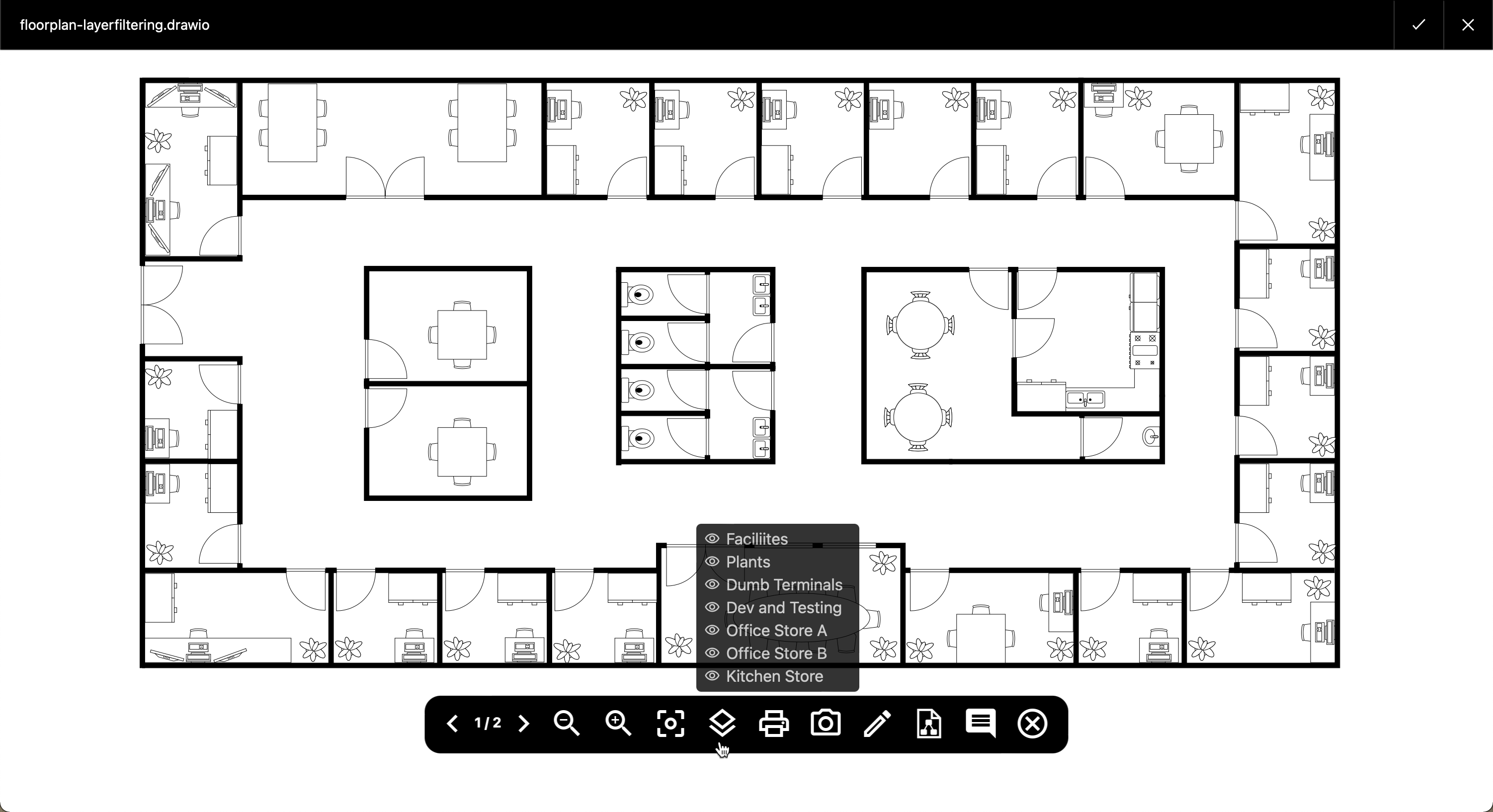Select the Dev and Testing layer
The height and width of the screenshot is (812, 1493).
pyautogui.click(x=783, y=607)
